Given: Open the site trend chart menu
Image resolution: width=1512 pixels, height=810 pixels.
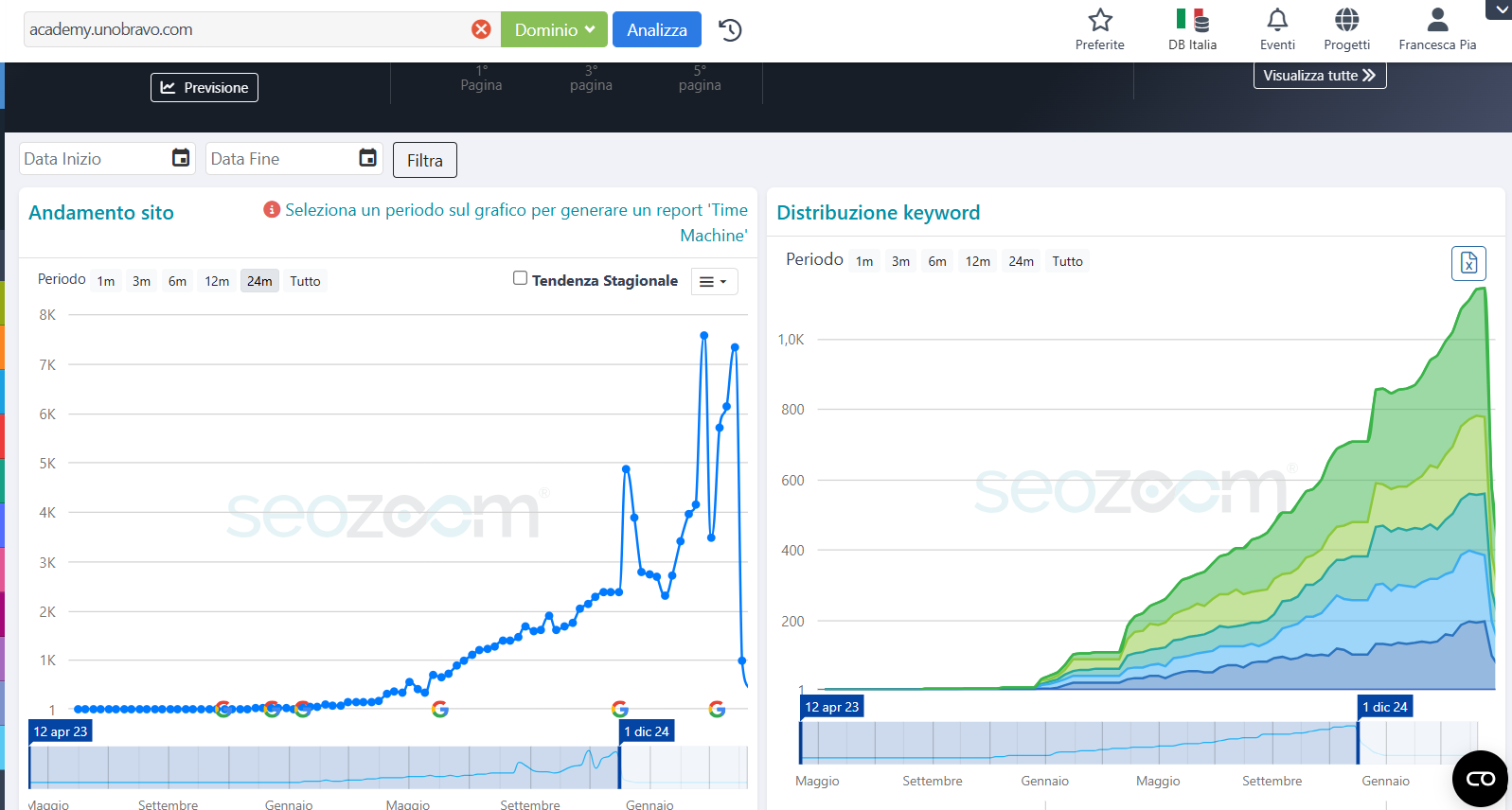Looking at the screenshot, I should [x=713, y=282].
